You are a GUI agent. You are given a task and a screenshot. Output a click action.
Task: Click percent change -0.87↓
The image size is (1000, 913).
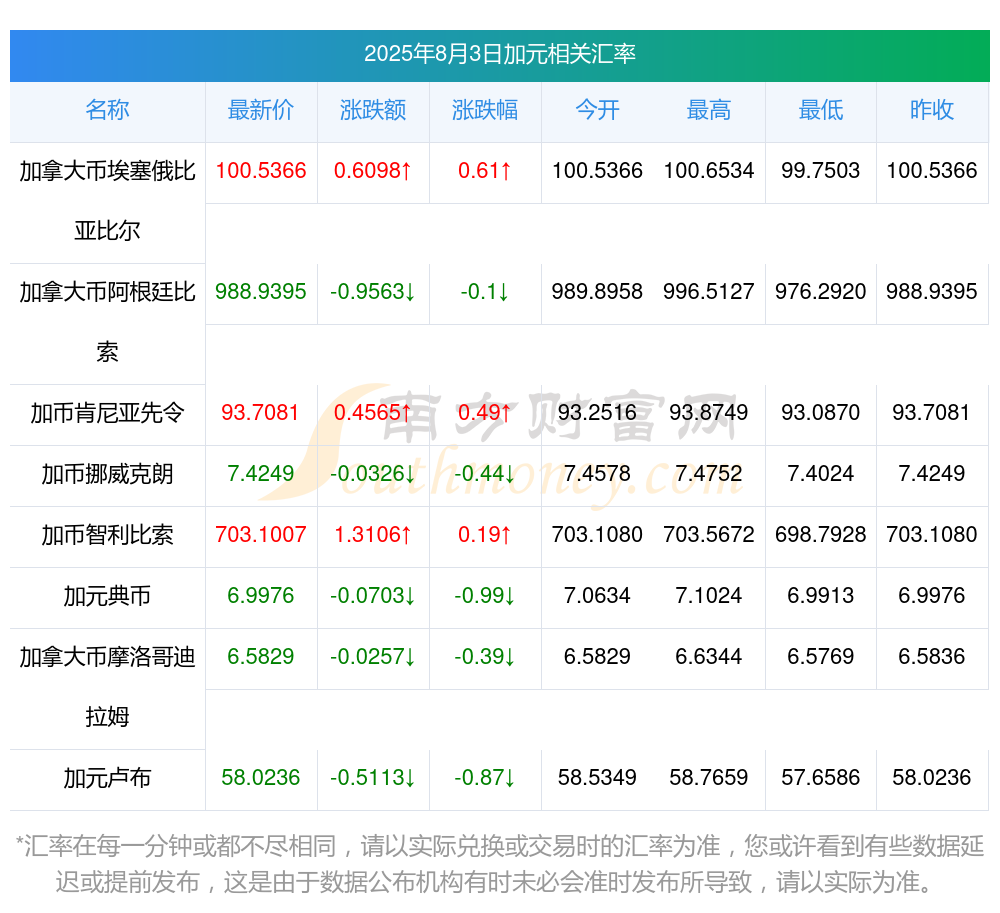[x=485, y=778]
